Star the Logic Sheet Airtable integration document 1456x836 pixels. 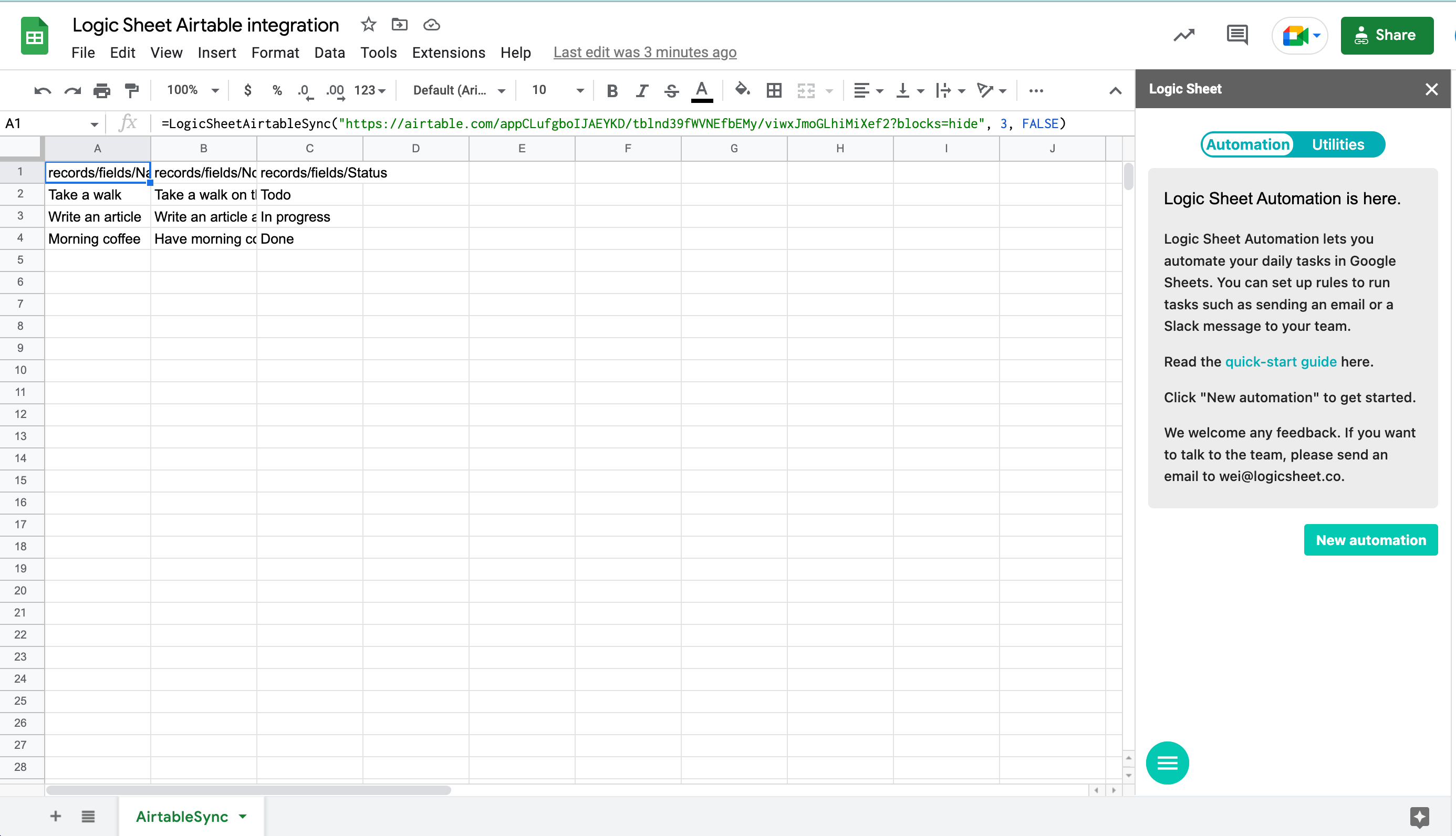coord(368,25)
